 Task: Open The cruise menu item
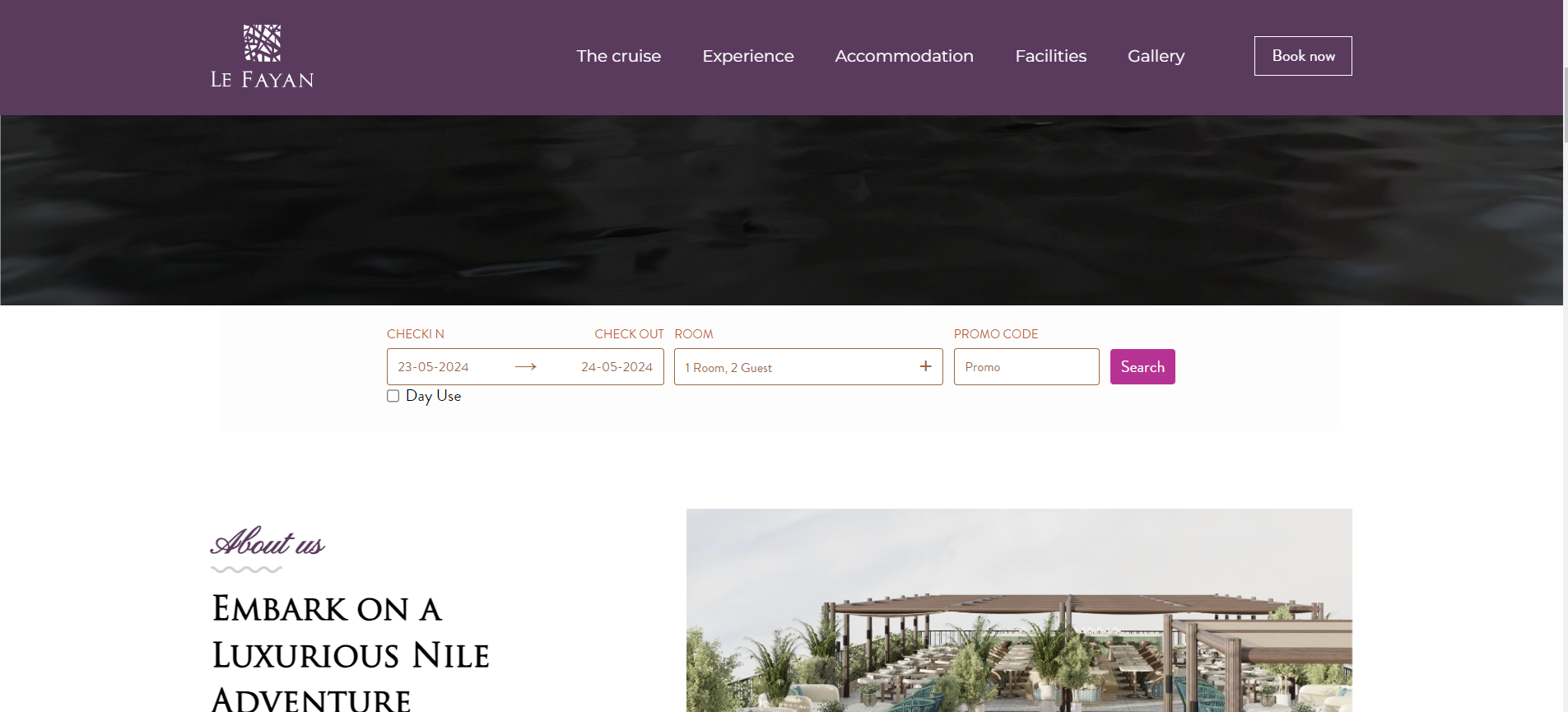(619, 56)
